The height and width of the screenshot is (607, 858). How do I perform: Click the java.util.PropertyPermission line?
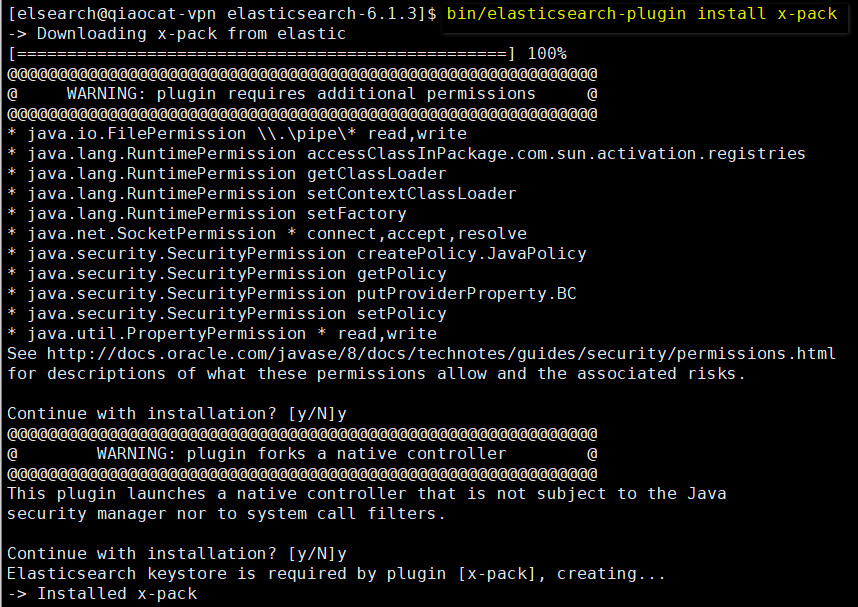tap(221, 334)
